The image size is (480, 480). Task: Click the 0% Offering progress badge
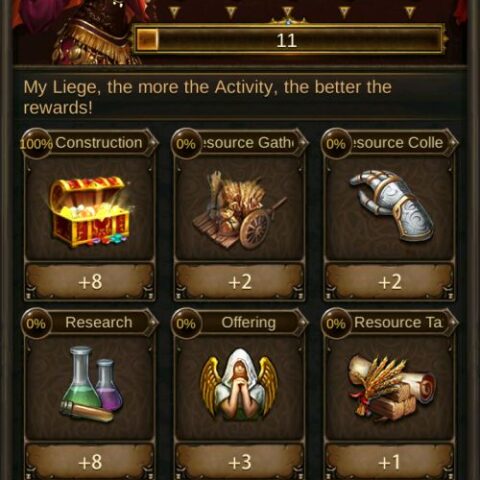click(186, 323)
